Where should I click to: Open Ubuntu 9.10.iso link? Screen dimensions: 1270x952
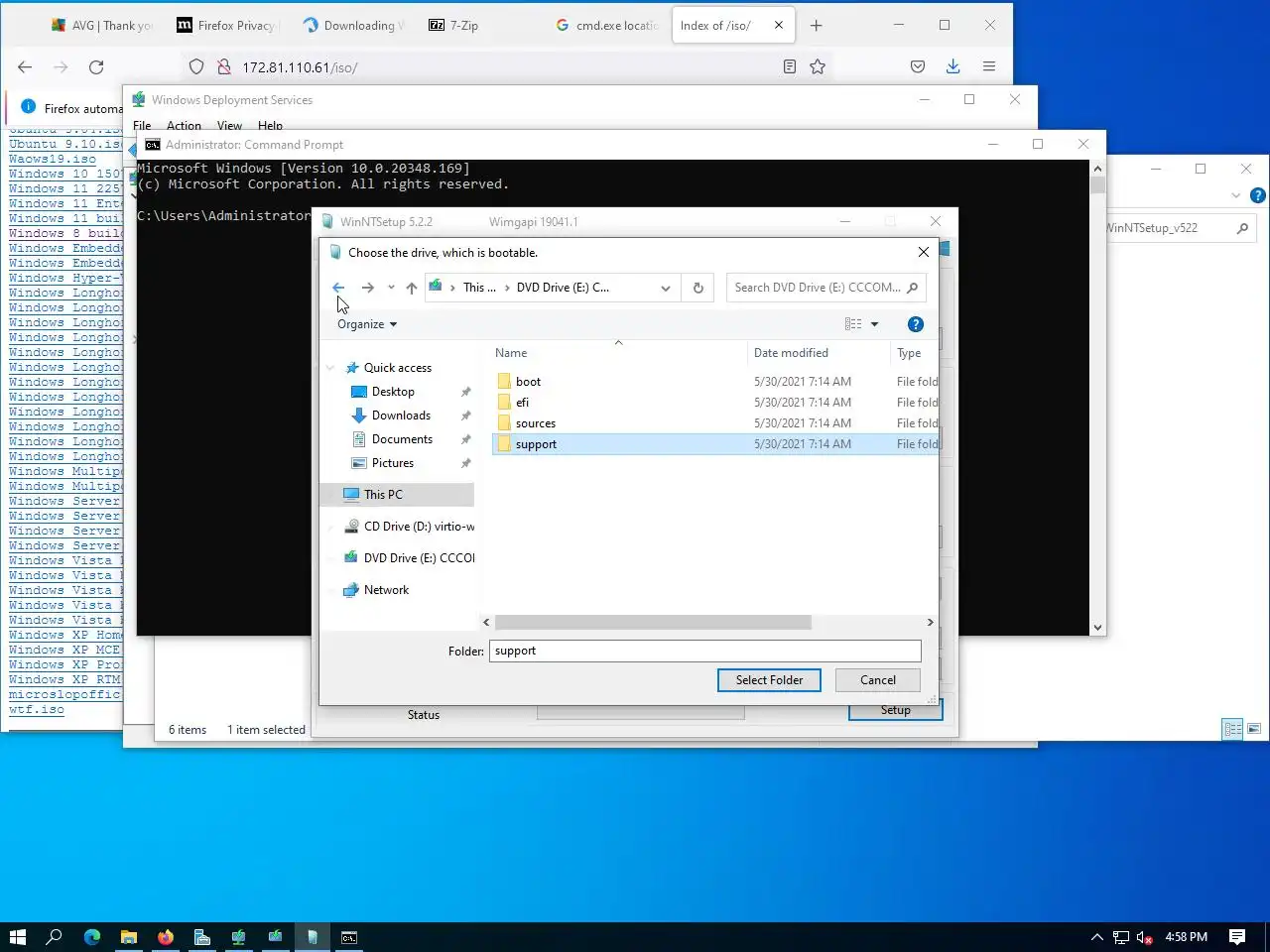coord(64,145)
